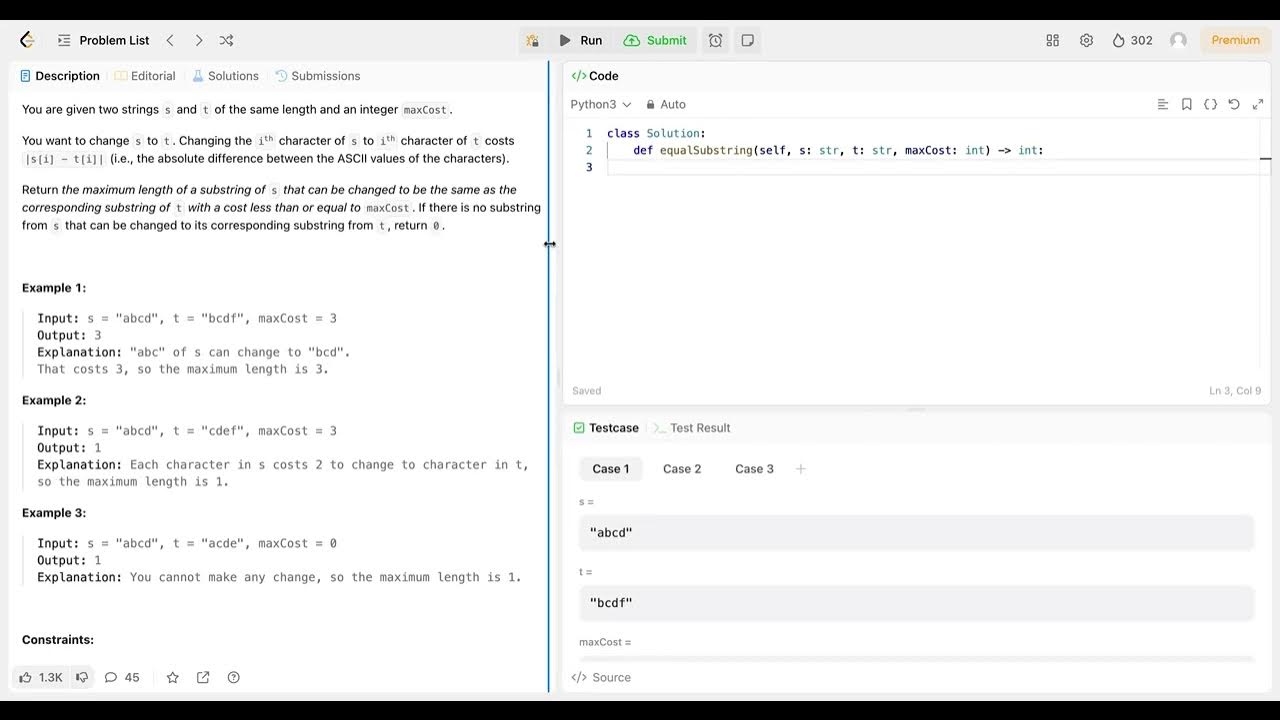Click the t input field "bcdf"
This screenshot has width=1280, height=720.
click(x=916, y=603)
